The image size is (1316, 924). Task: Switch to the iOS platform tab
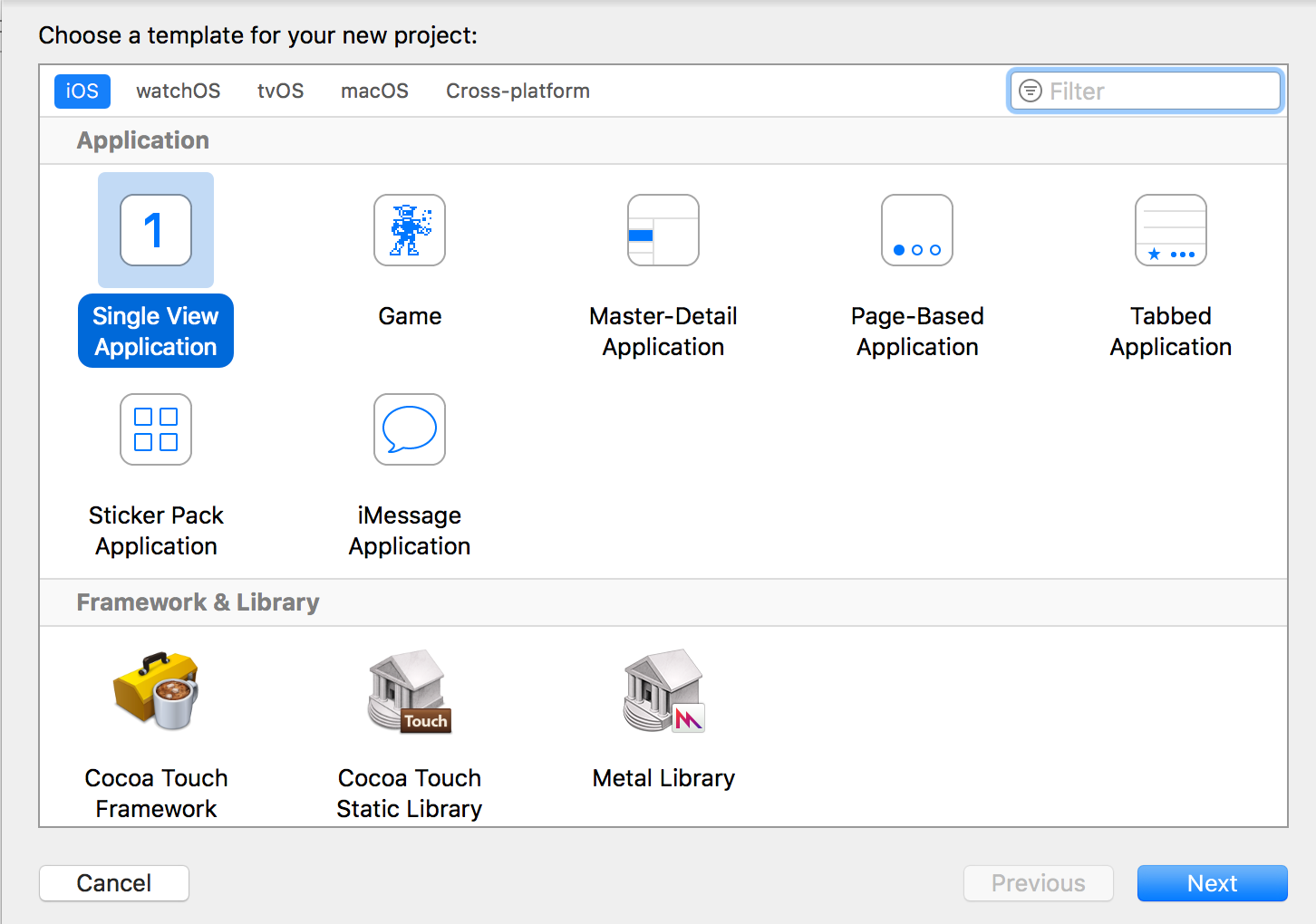(x=82, y=91)
